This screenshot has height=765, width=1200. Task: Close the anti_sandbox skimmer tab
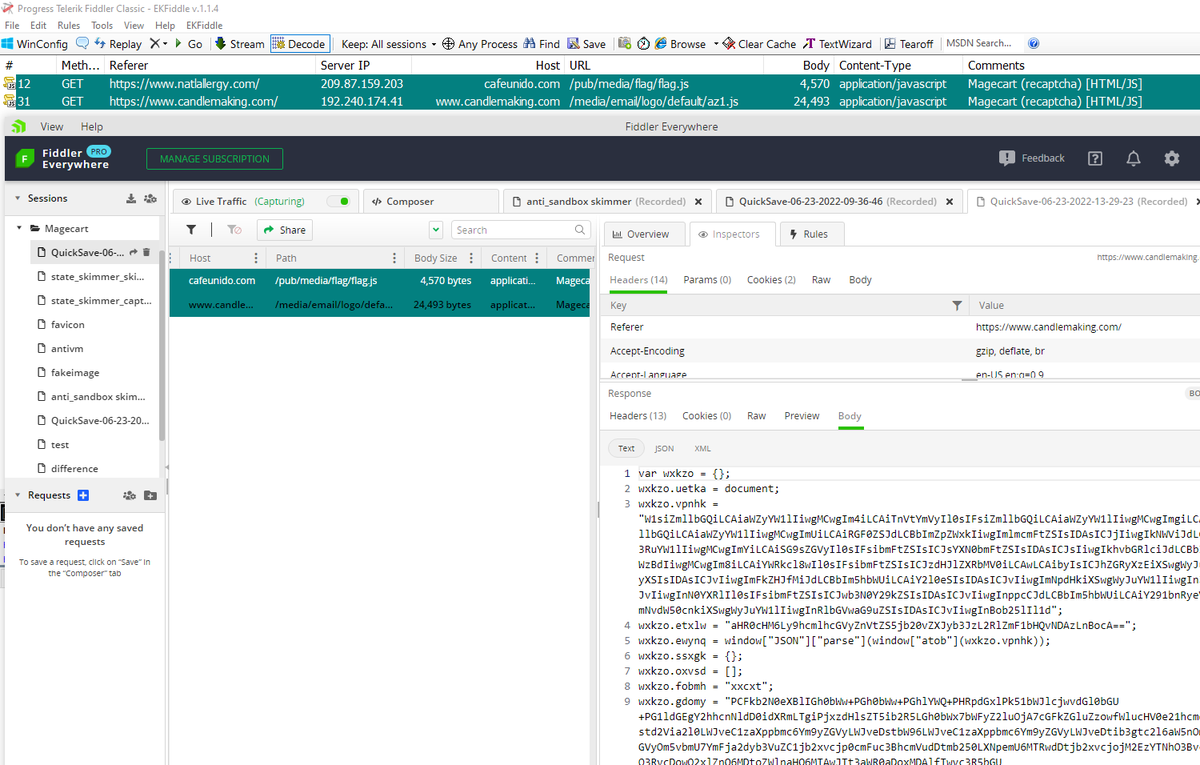click(x=698, y=201)
